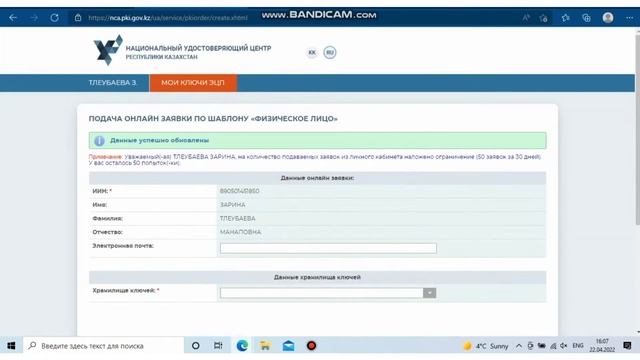Click the info icon in green notice
The image size is (640, 360).
99,141
